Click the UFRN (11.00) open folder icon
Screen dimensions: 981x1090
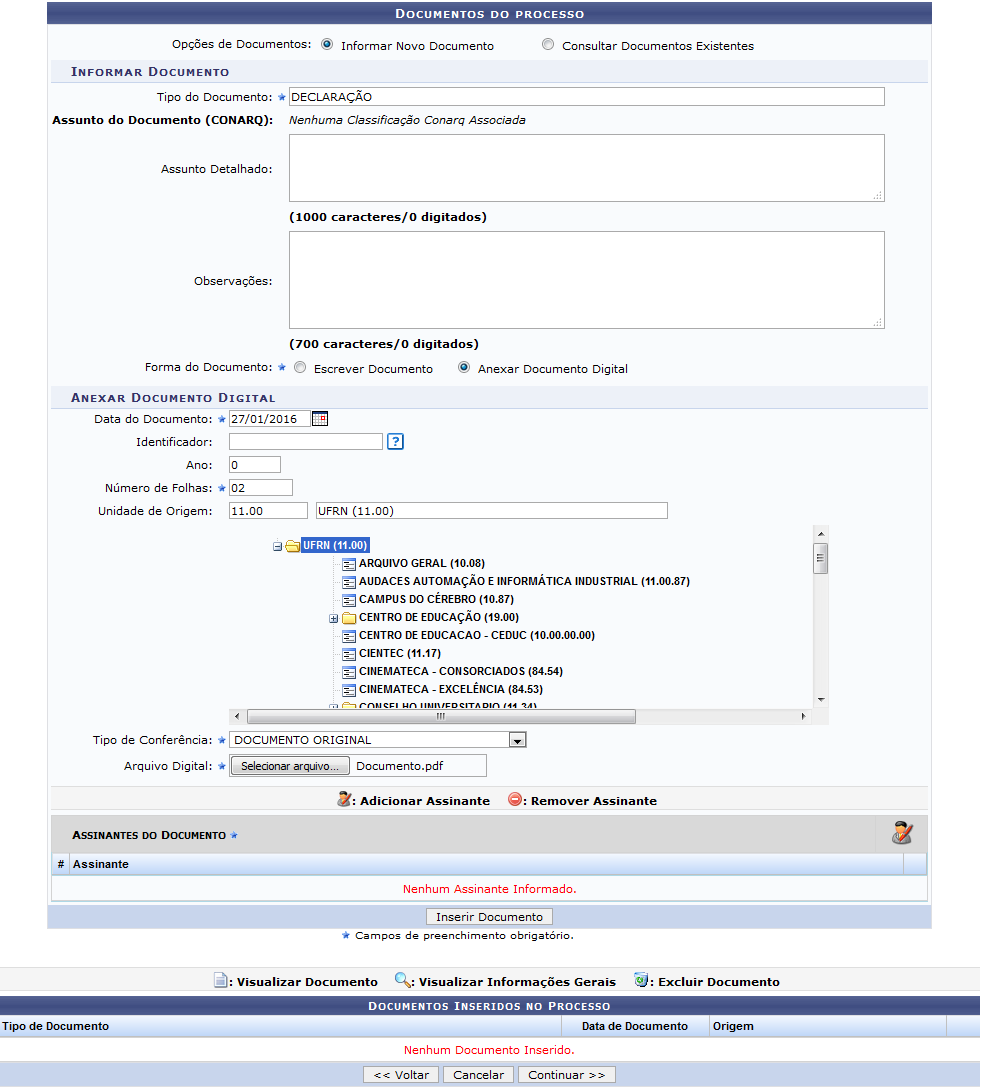click(x=293, y=546)
